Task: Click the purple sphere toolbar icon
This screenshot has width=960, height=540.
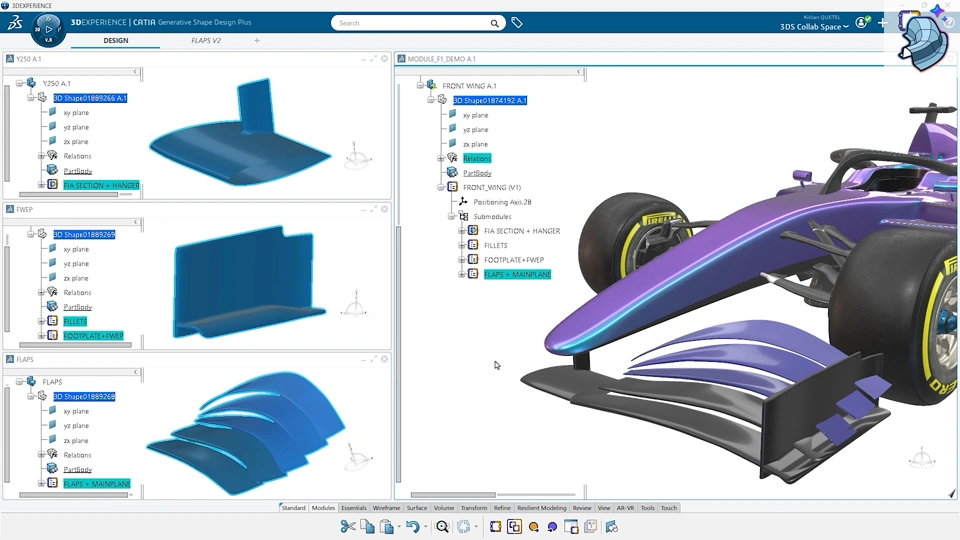Action: 552,527
